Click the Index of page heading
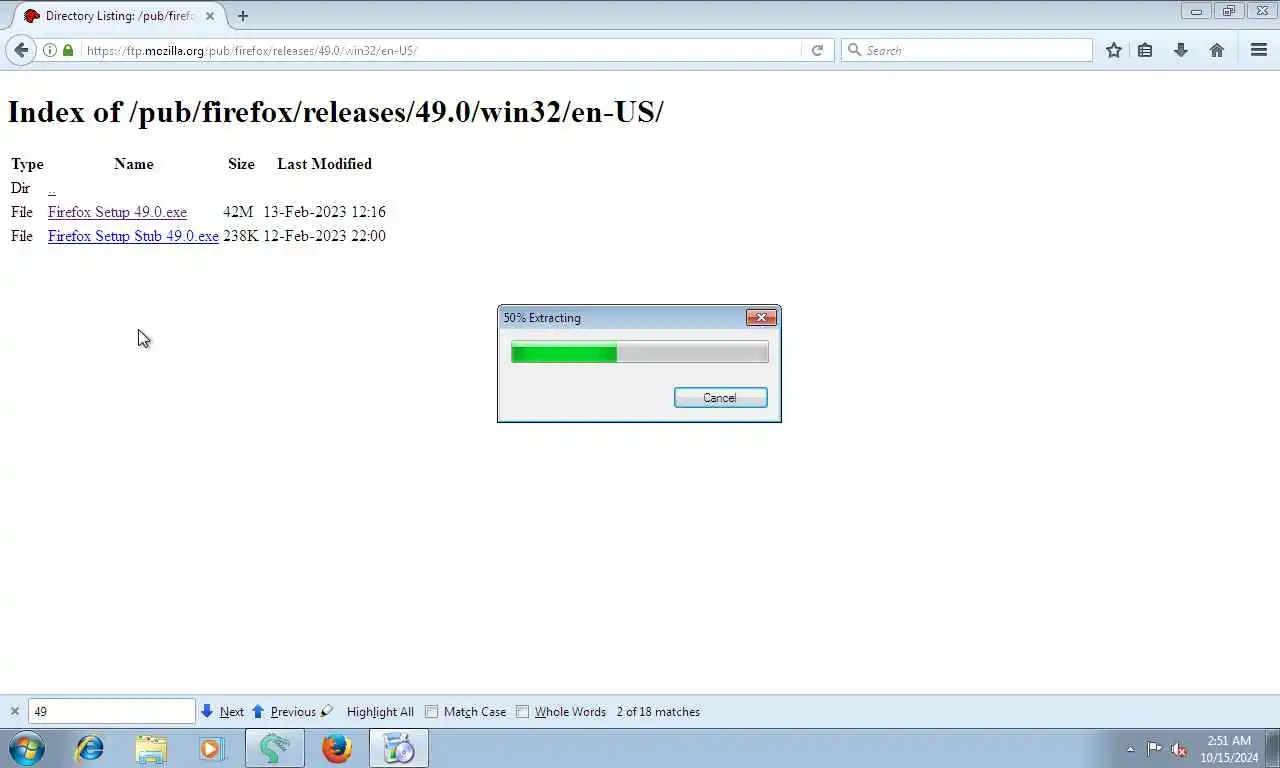 coord(335,112)
